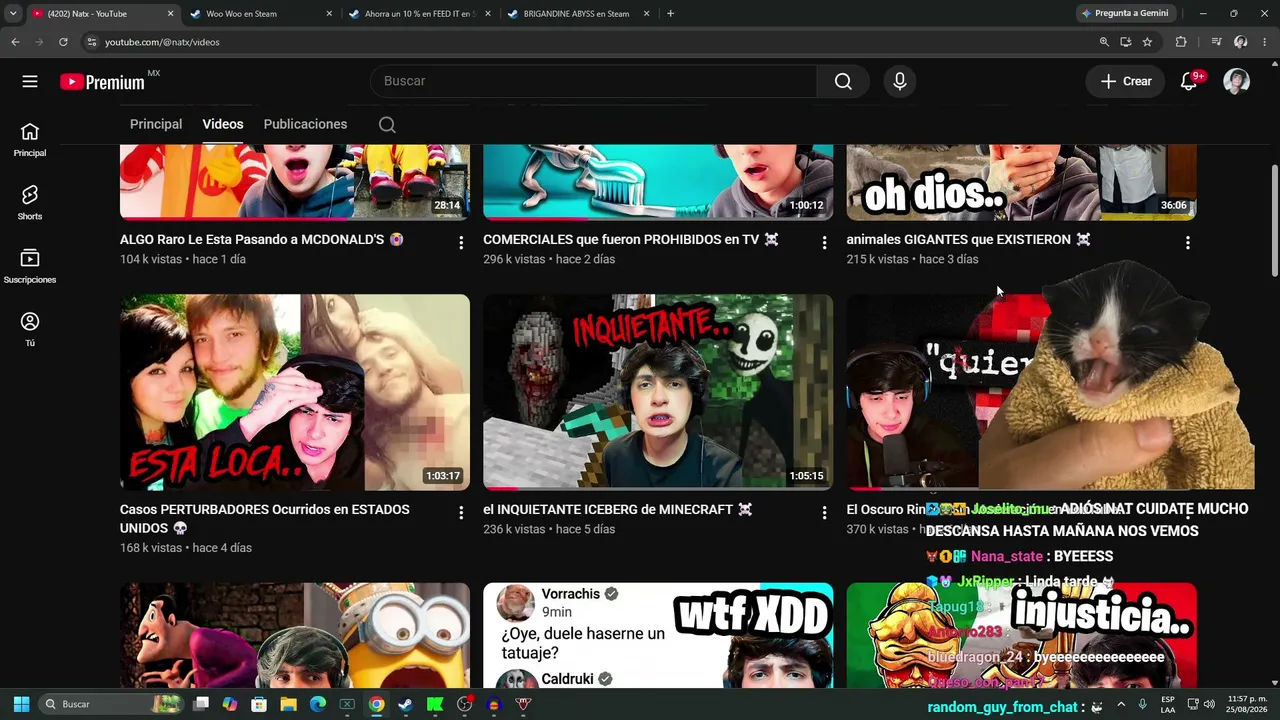Open File Explorer from the taskbar
The image size is (1280, 720).
[288, 704]
